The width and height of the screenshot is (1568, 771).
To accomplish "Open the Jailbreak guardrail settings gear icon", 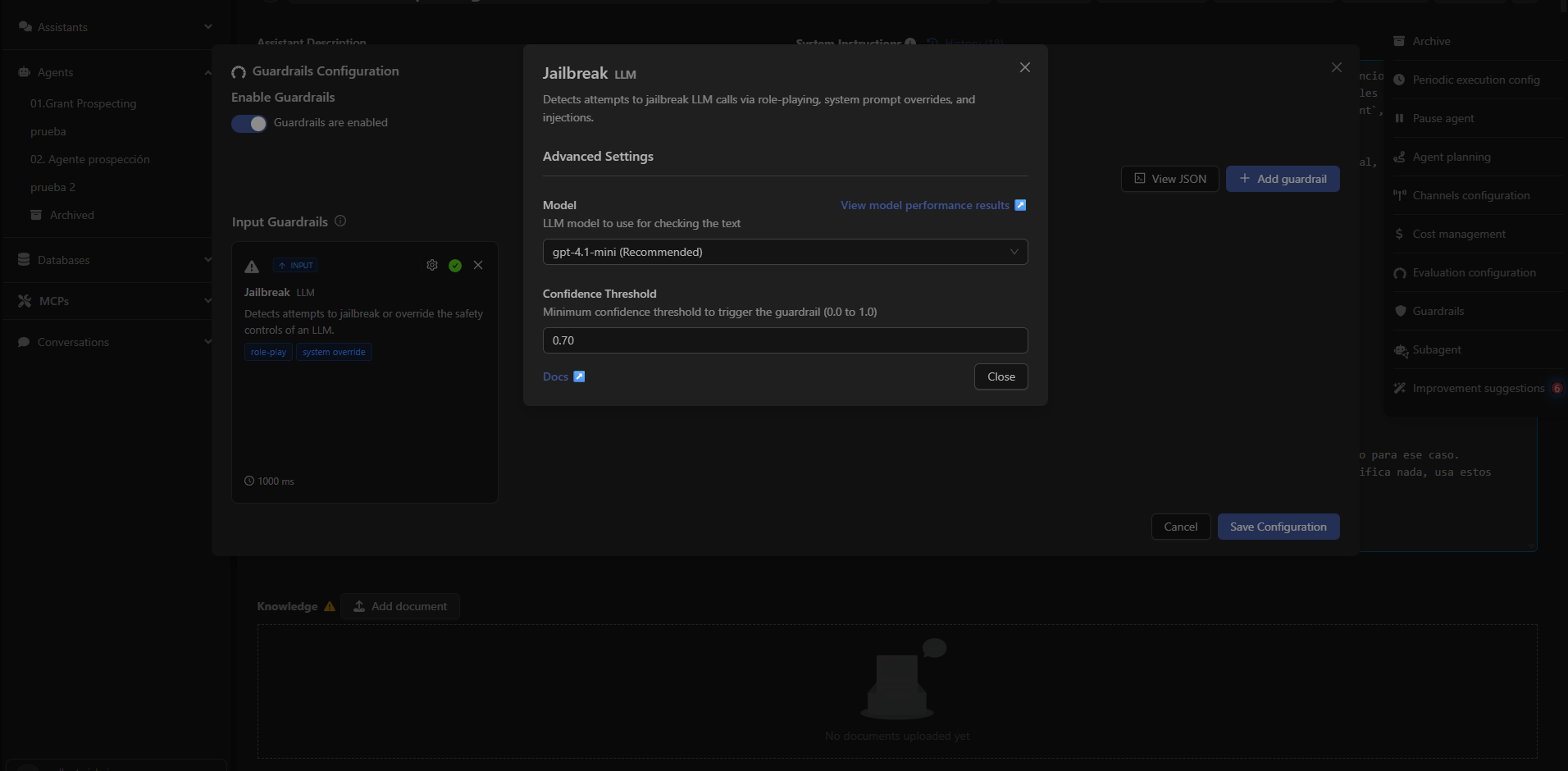I will pyautogui.click(x=432, y=265).
